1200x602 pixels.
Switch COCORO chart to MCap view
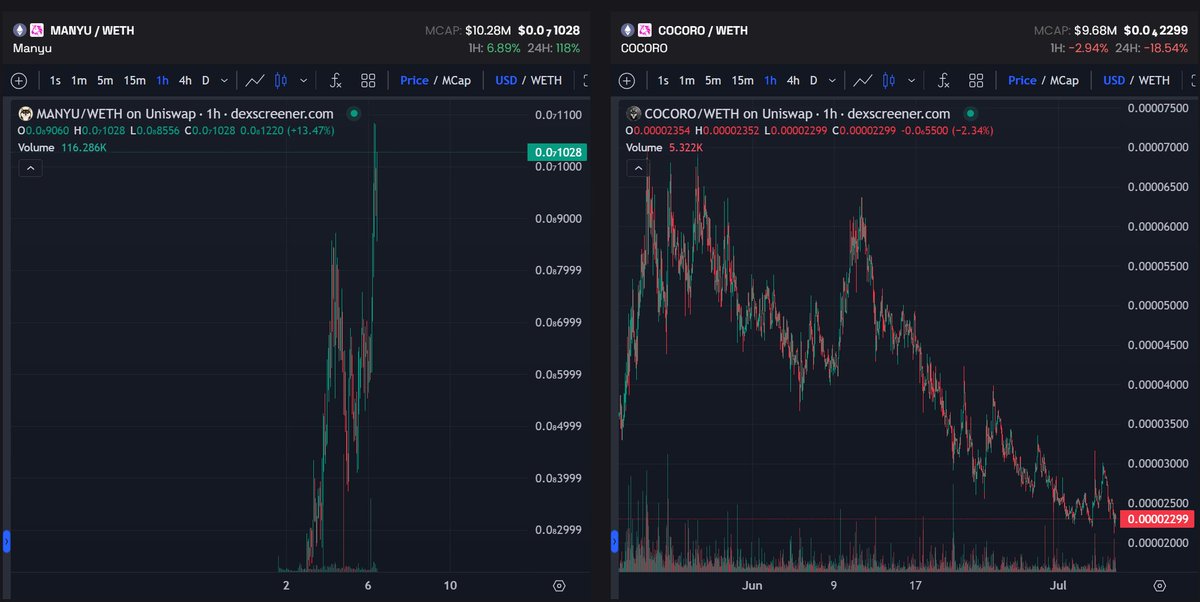click(1065, 80)
